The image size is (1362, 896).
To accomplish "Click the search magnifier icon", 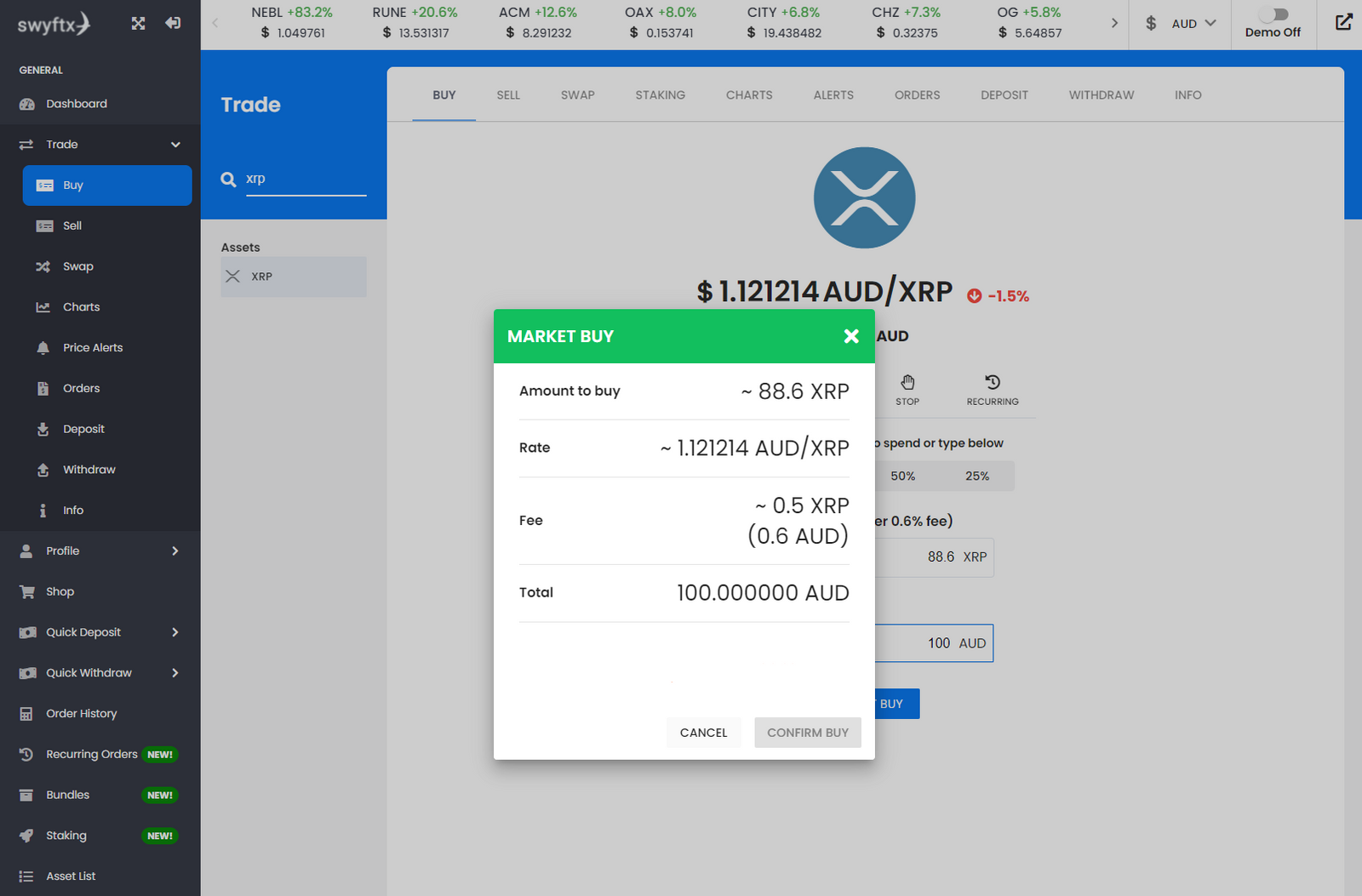I will pyautogui.click(x=228, y=180).
